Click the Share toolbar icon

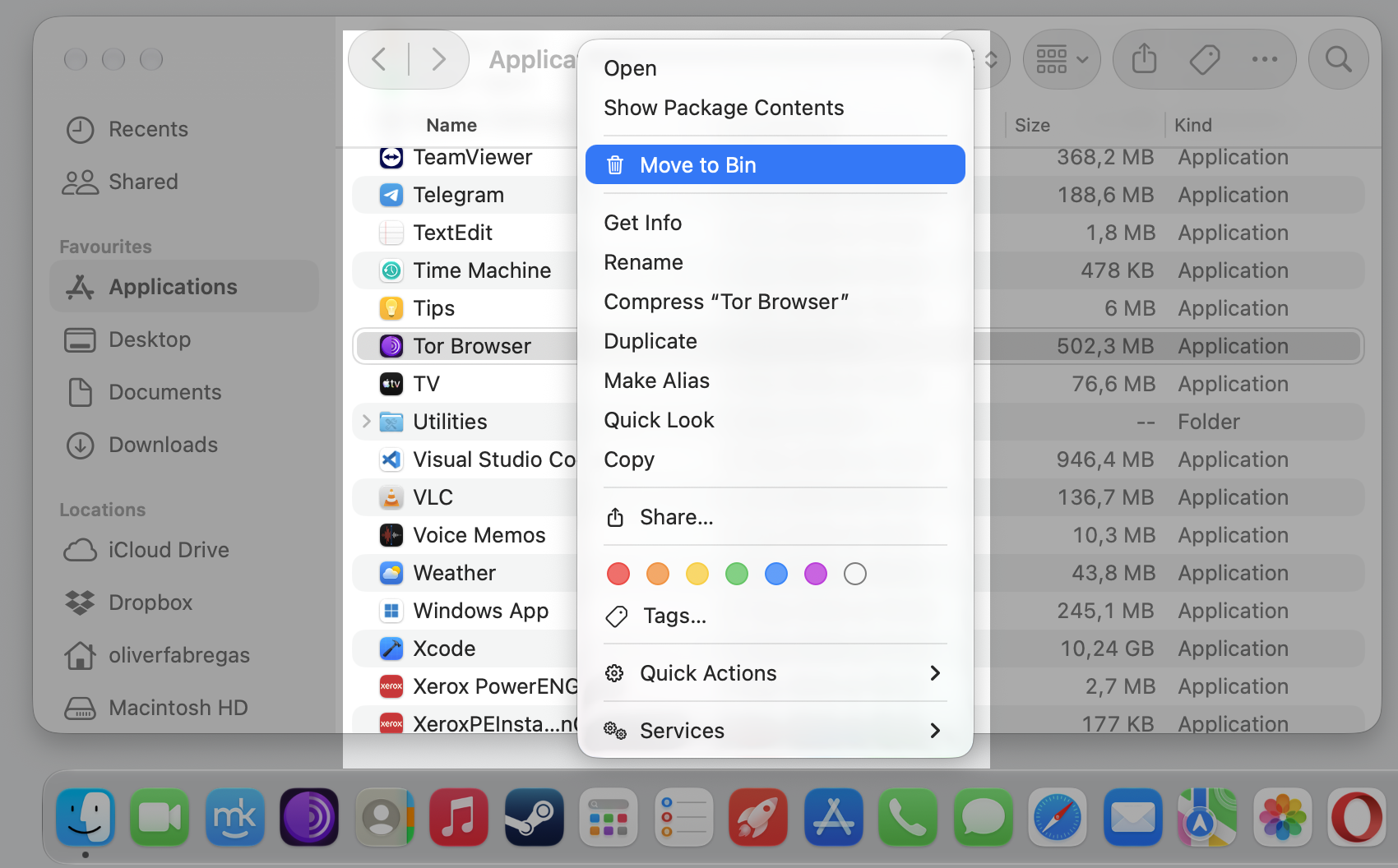coord(1145,59)
